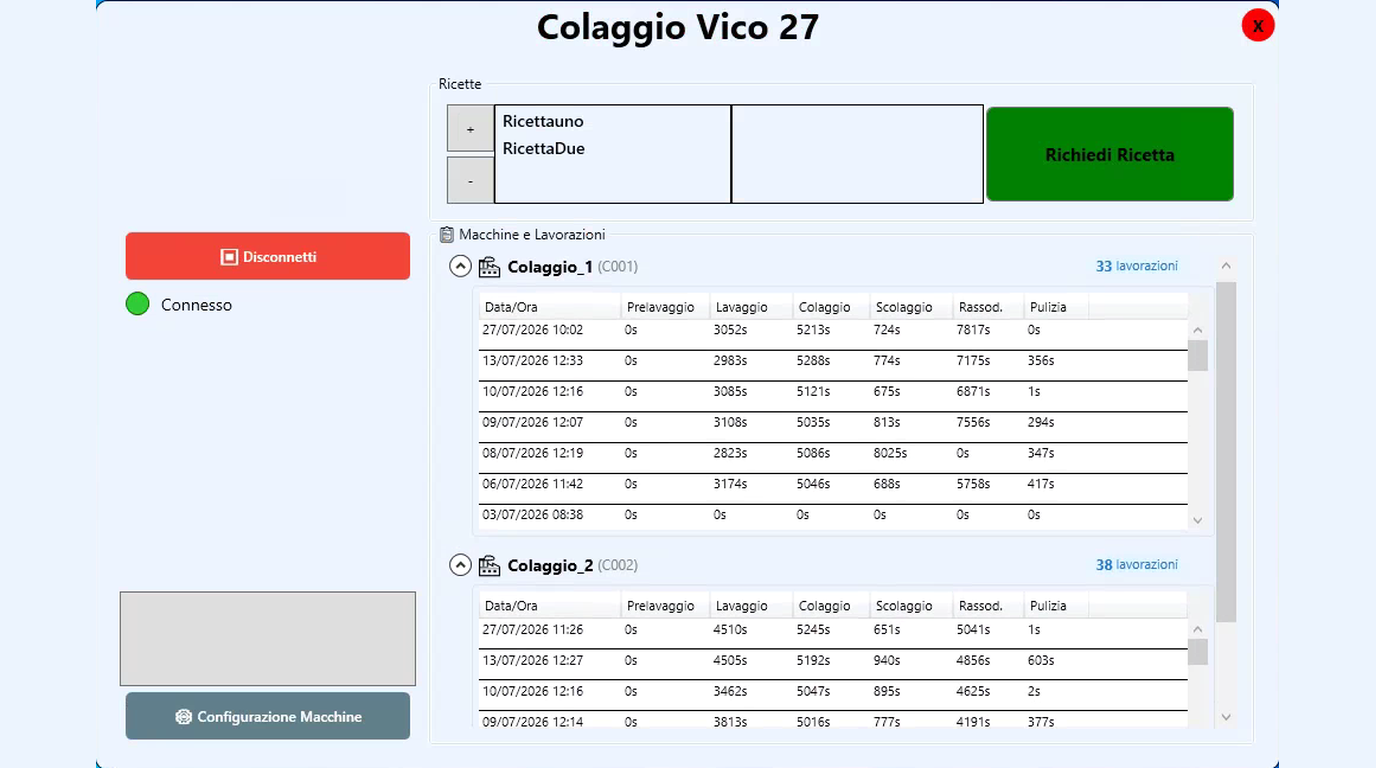Open the 33 lavorazioni link

coord(1137,266)
